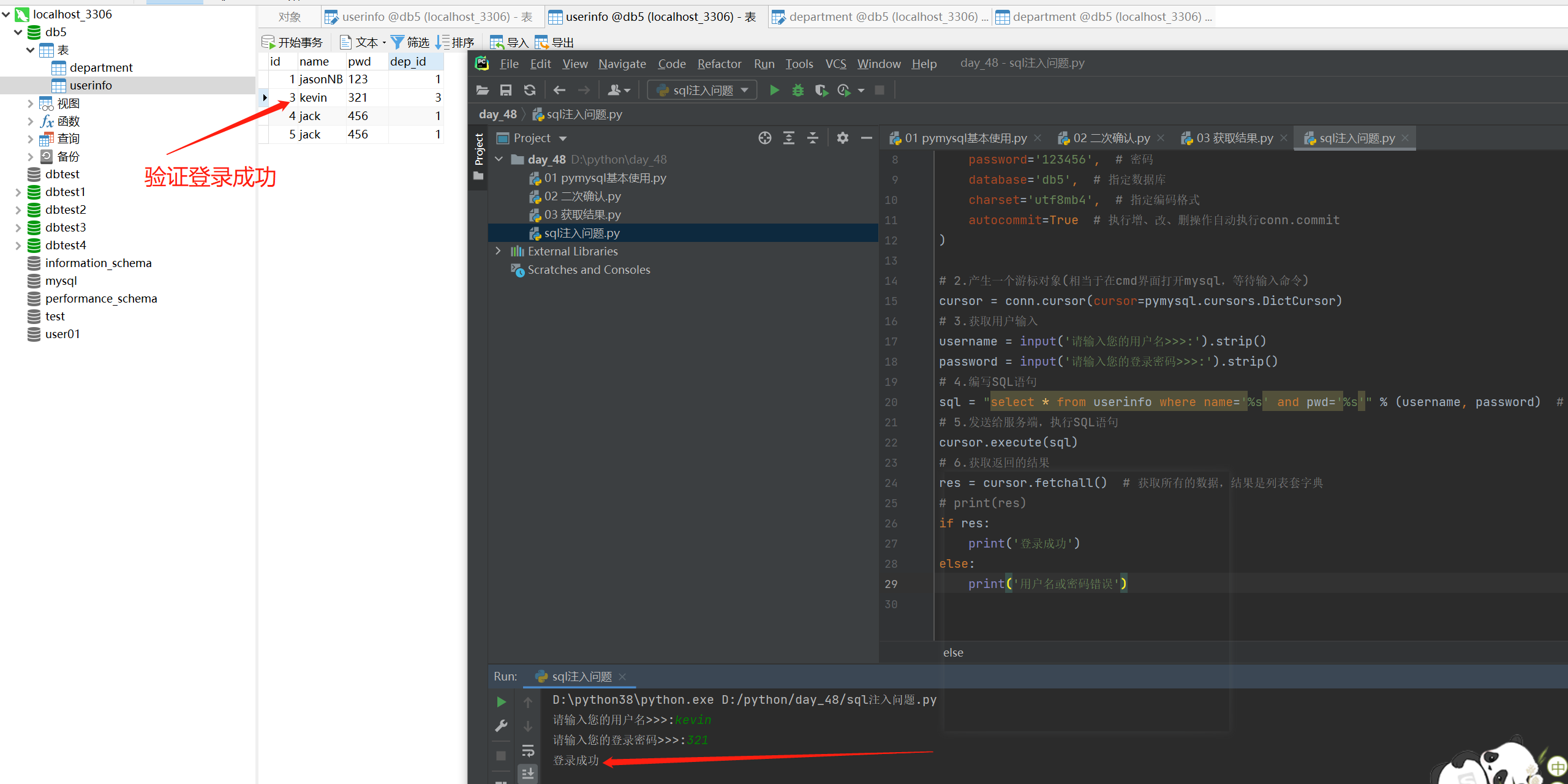Click the green Run button in PyCharm toolbar

pos(774,91)
